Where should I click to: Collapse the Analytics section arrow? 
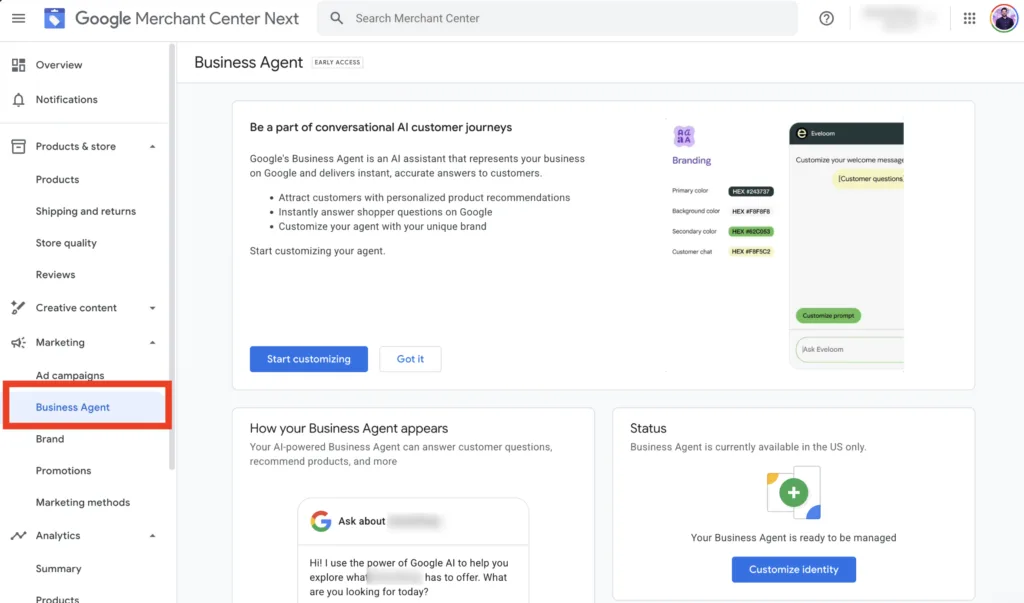[x=152, y=536]
